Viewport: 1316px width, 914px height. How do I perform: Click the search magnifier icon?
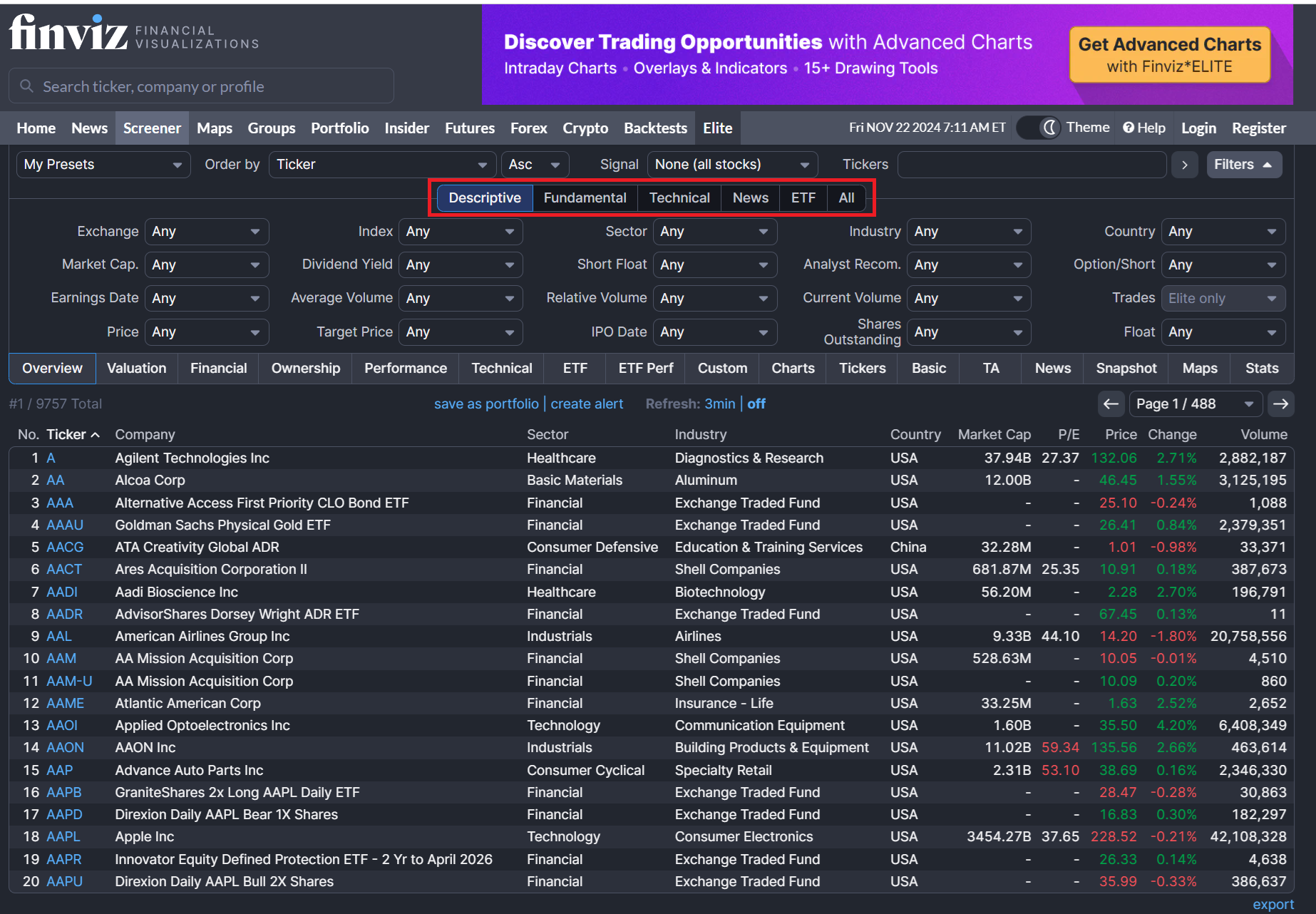click(x=26, y=86)
